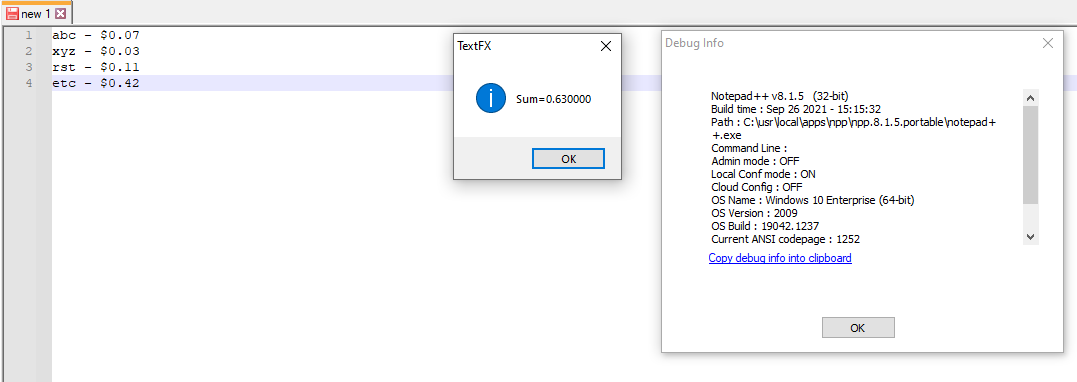Click the Debug Info title text
Viewport: 1077px width, 382px height.
pyautogui.click(x=694, y=43)
